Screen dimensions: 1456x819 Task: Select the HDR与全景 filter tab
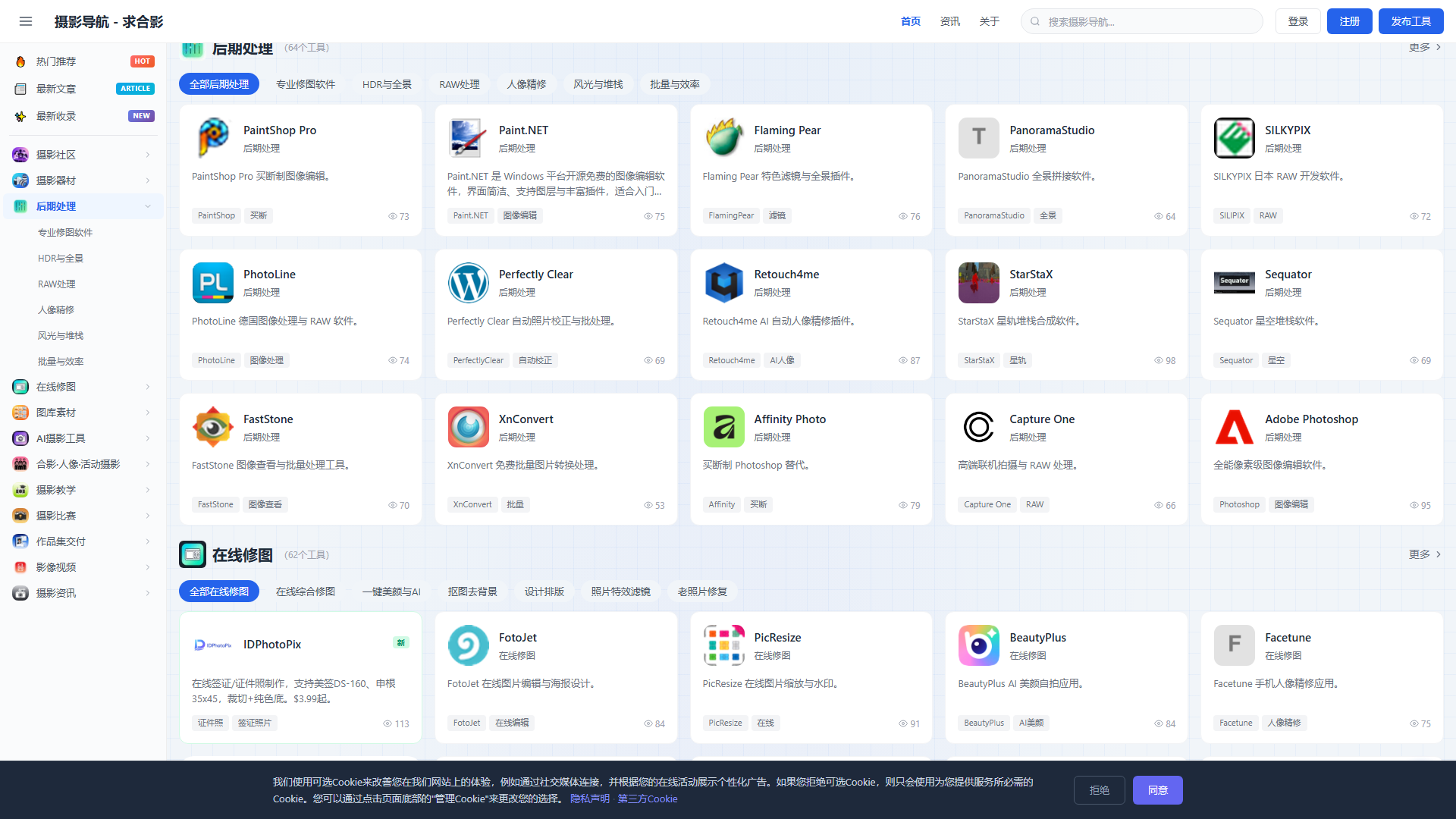(x=387, y=84)
